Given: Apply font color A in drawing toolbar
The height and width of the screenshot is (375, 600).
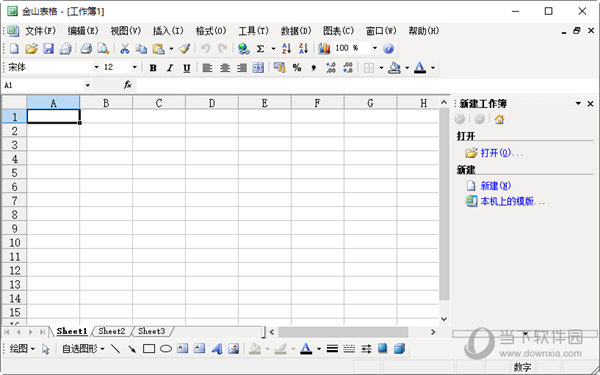Looking at the screenshot, I should [306, 349].
